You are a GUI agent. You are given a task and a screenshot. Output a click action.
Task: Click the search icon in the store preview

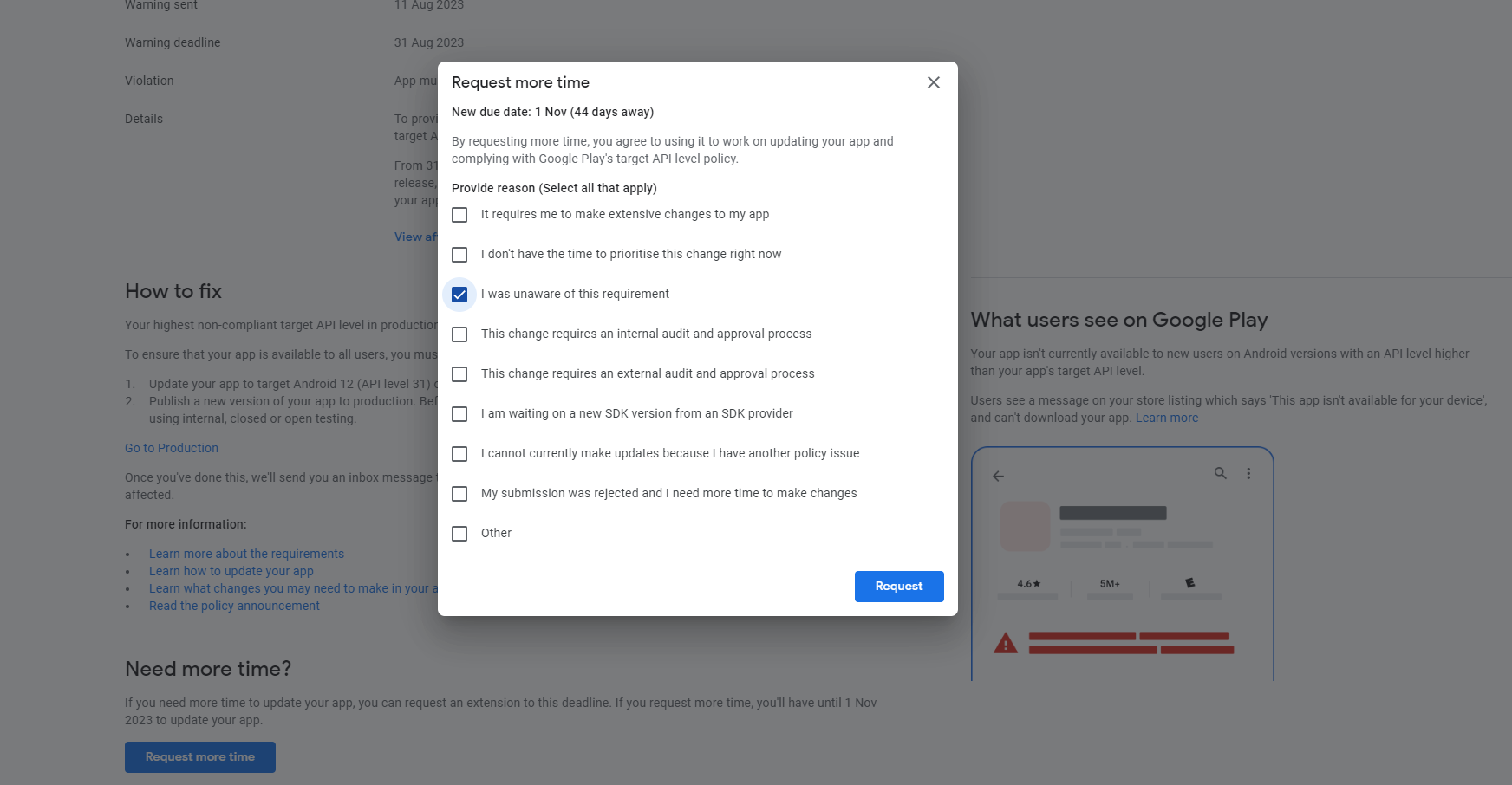pos(1221,473)
